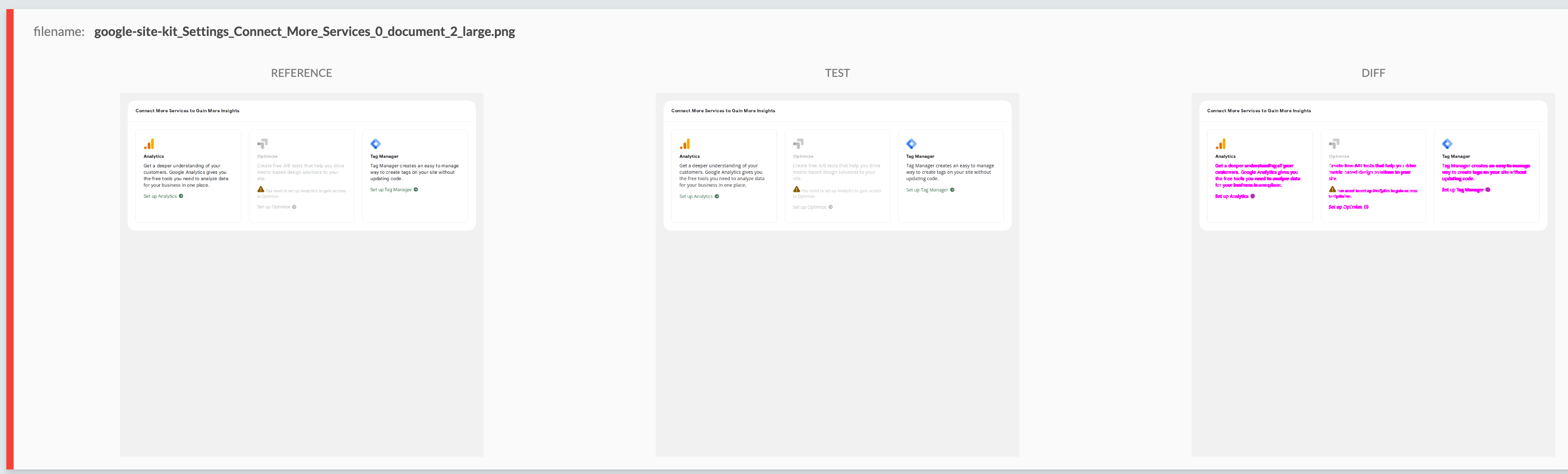
Task: Click the arrow icon beside Set up Analytics in REFERENCE
Action: click(x=181, y=196)
